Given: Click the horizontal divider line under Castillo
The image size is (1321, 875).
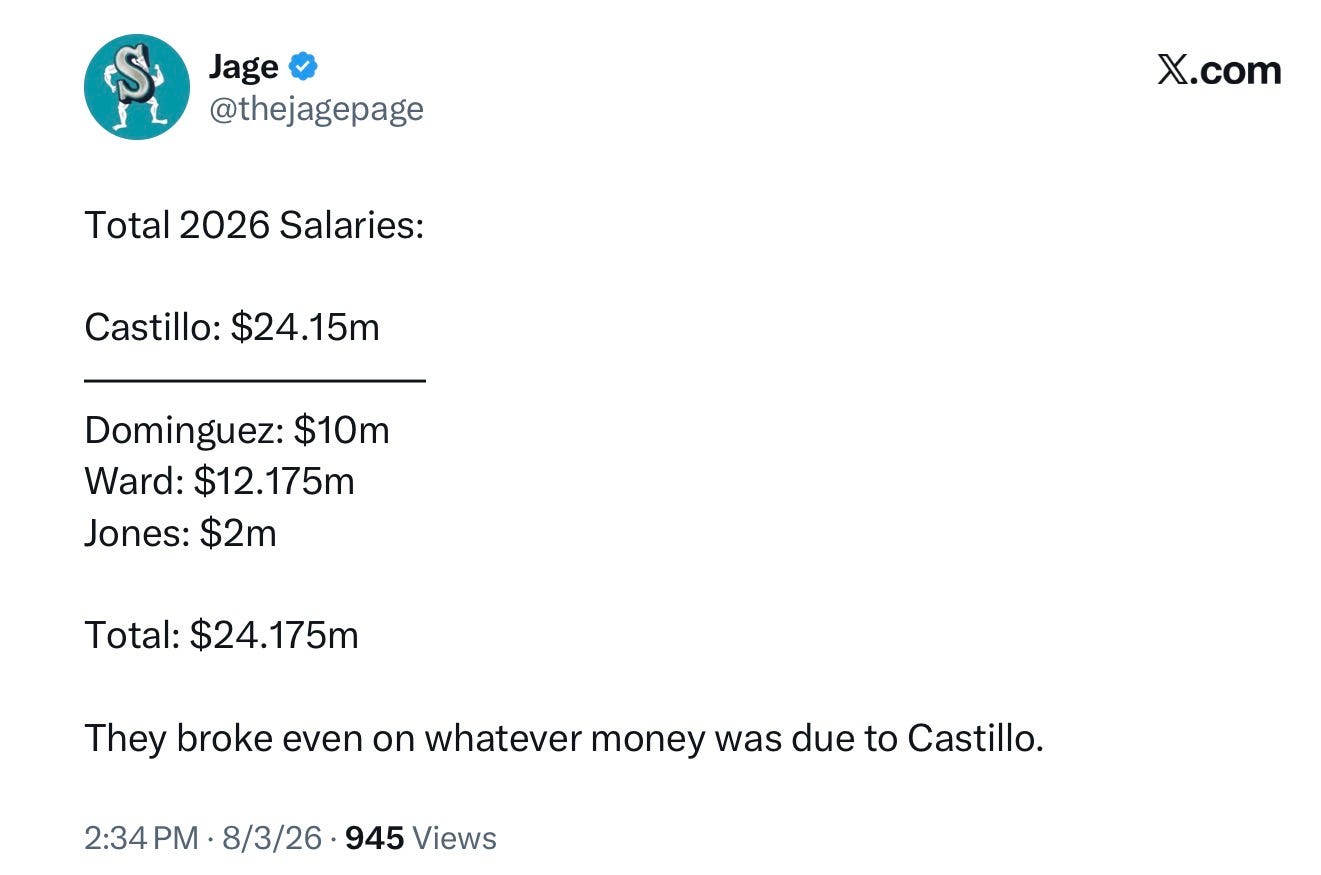Looking at the screenshot, I should click(x=255, y=380).
